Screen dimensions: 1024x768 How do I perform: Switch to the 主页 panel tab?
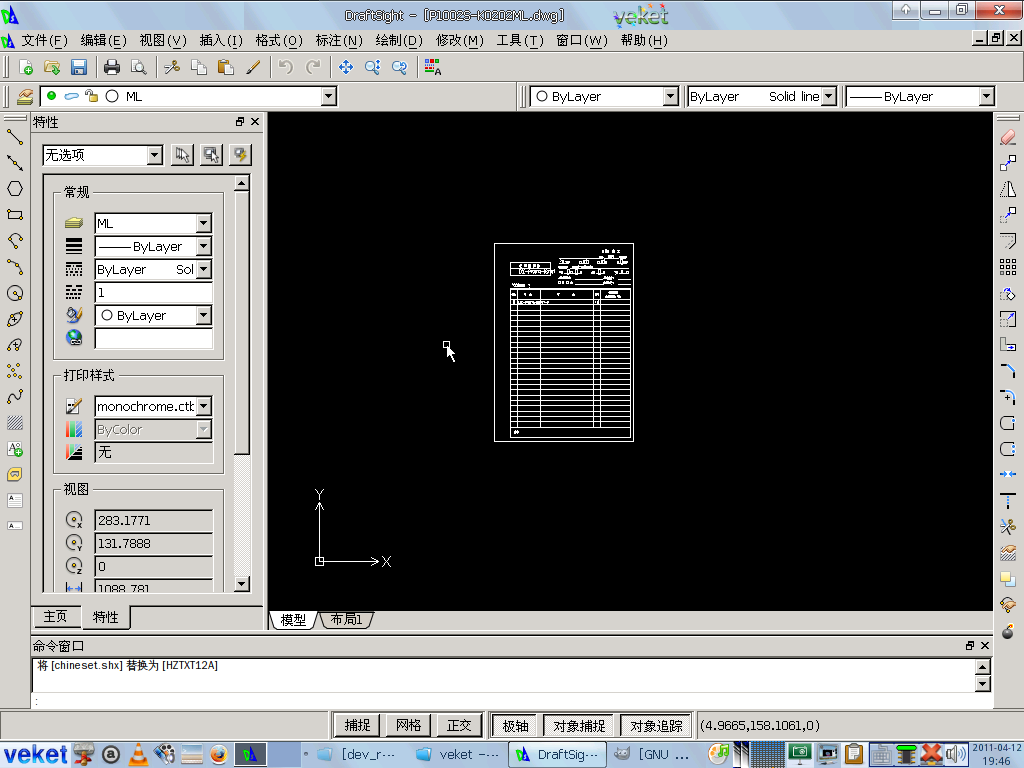56,616
